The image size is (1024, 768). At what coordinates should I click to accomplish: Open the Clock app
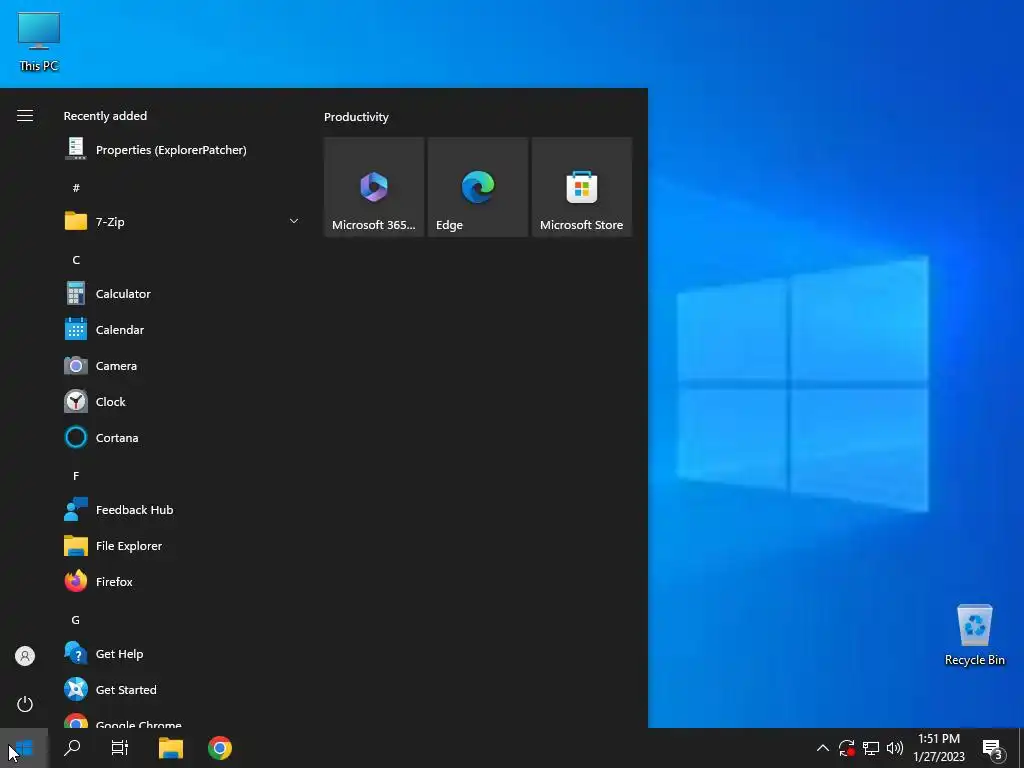[182, 402]
